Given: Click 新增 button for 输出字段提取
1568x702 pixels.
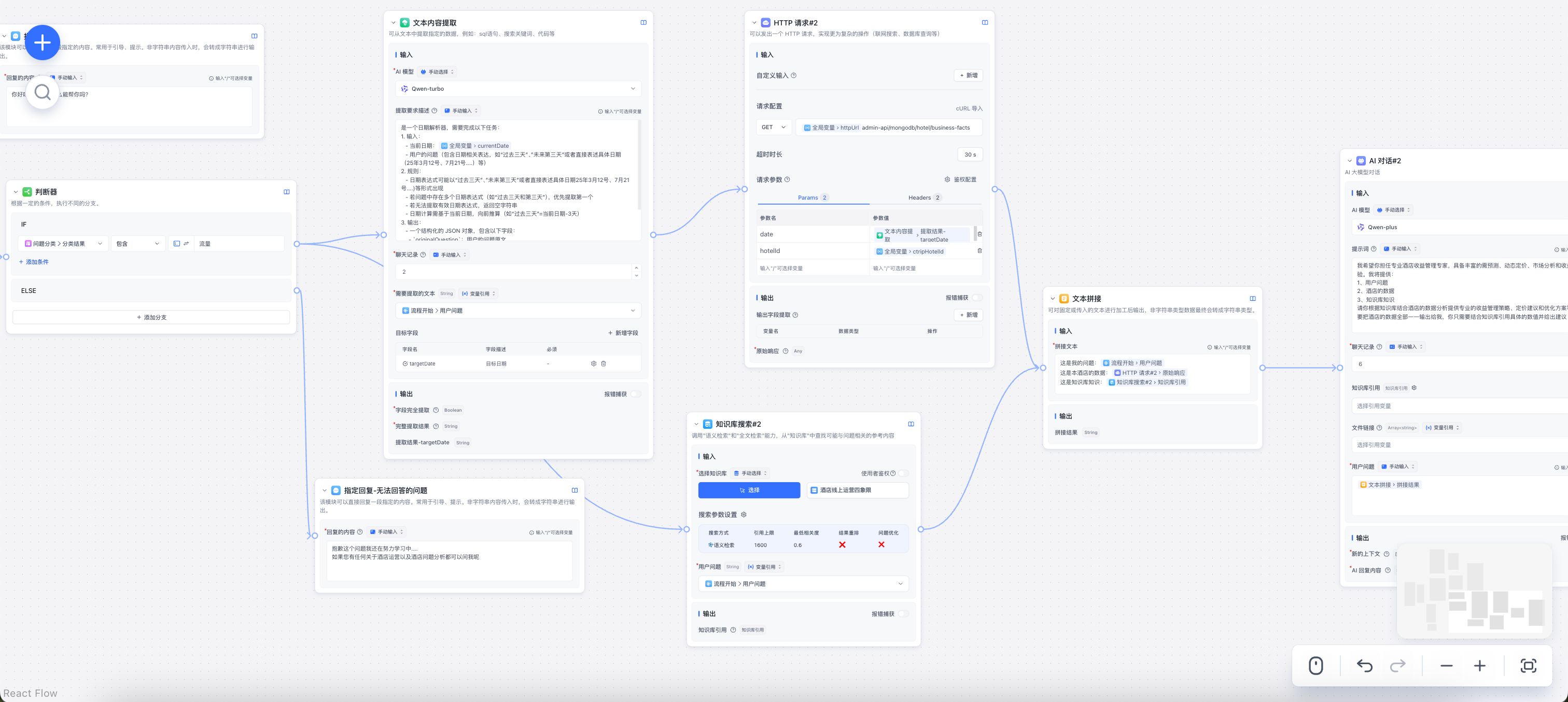Looking at the screenshot, I should (968, 315).
